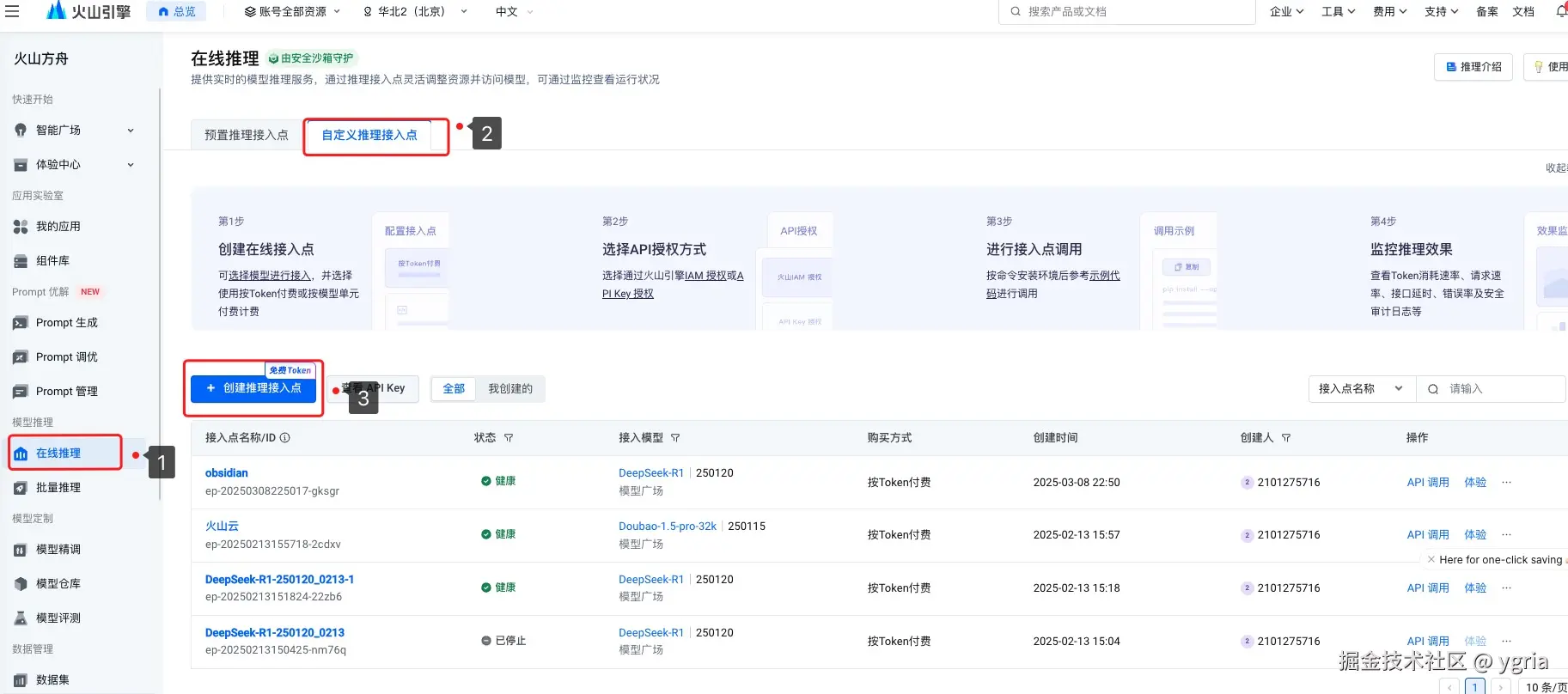Open region dropdown 华北2（北京）
The image size is (1568, 694).
pos(415,12)
